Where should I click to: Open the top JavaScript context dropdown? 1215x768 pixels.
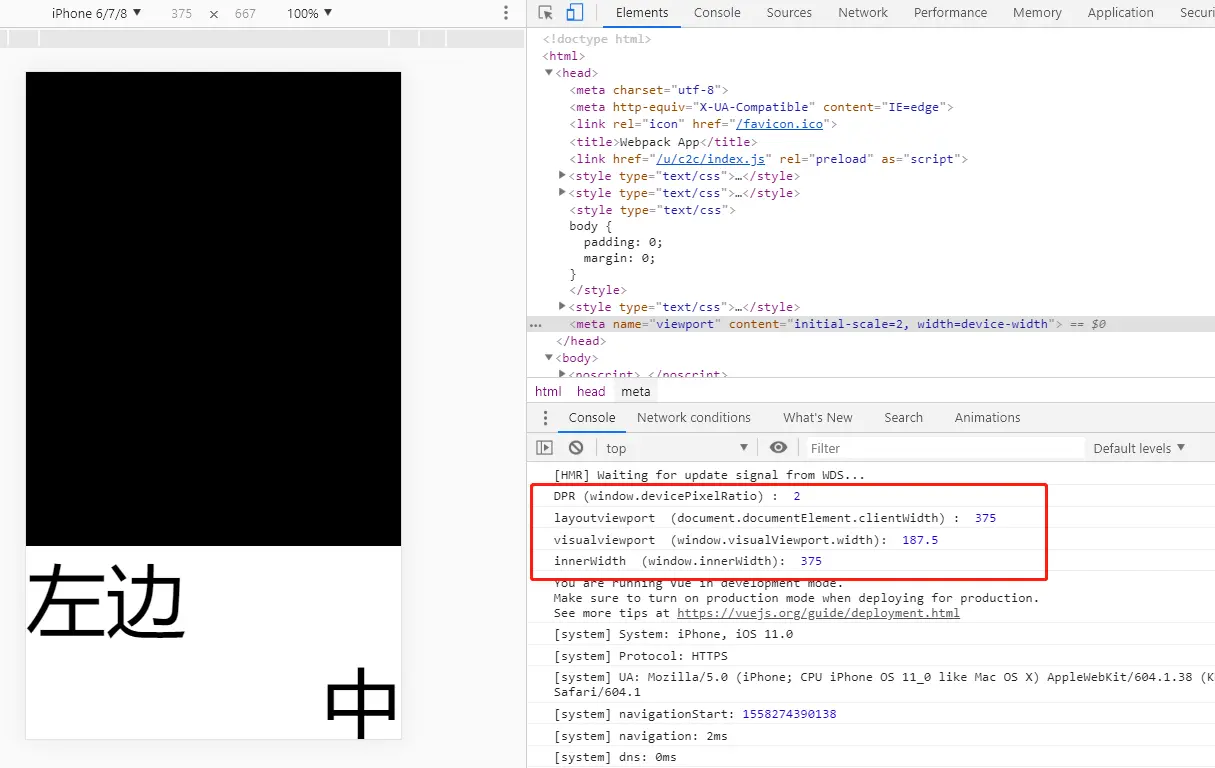[x=677, y=448]
